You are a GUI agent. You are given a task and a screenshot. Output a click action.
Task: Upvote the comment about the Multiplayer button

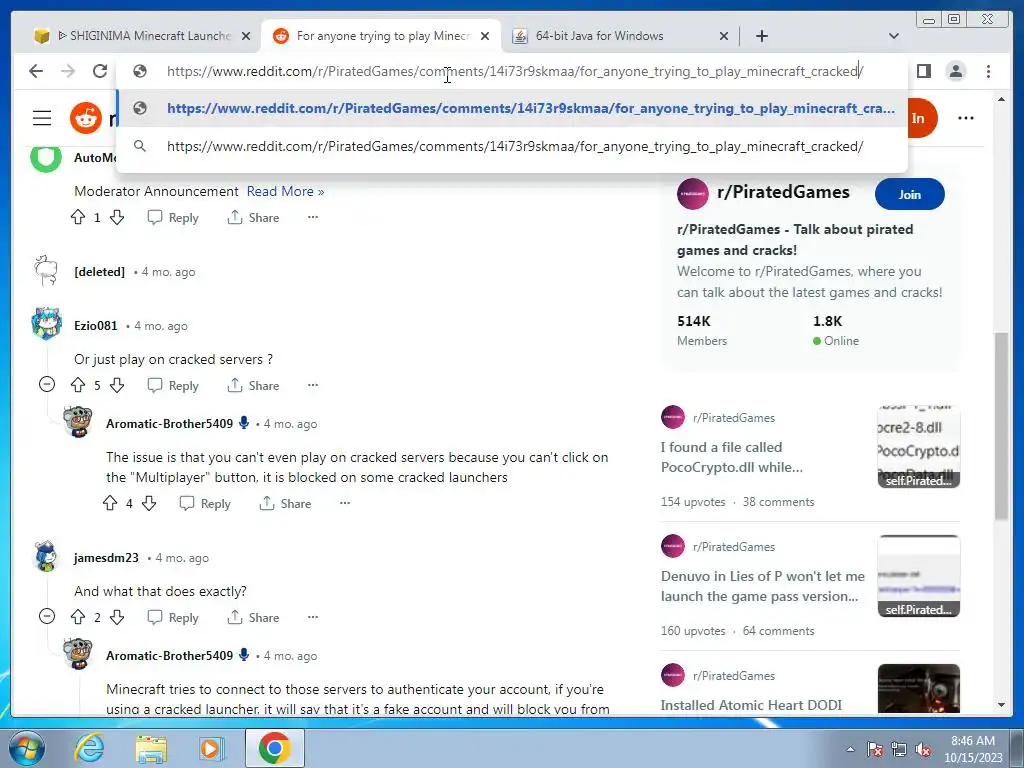click(110, 503)
